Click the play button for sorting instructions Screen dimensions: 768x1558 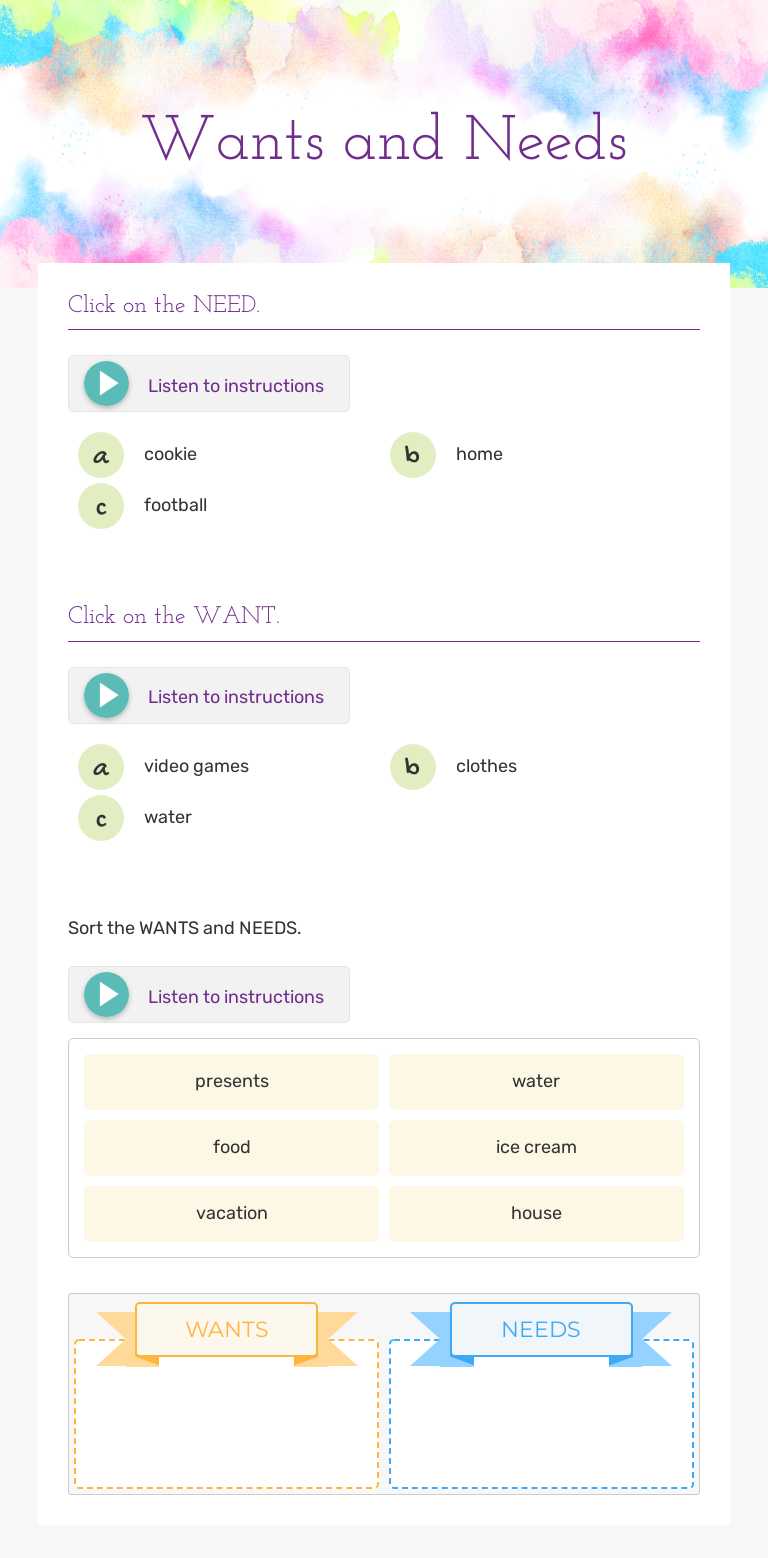[x=106, y=994]
